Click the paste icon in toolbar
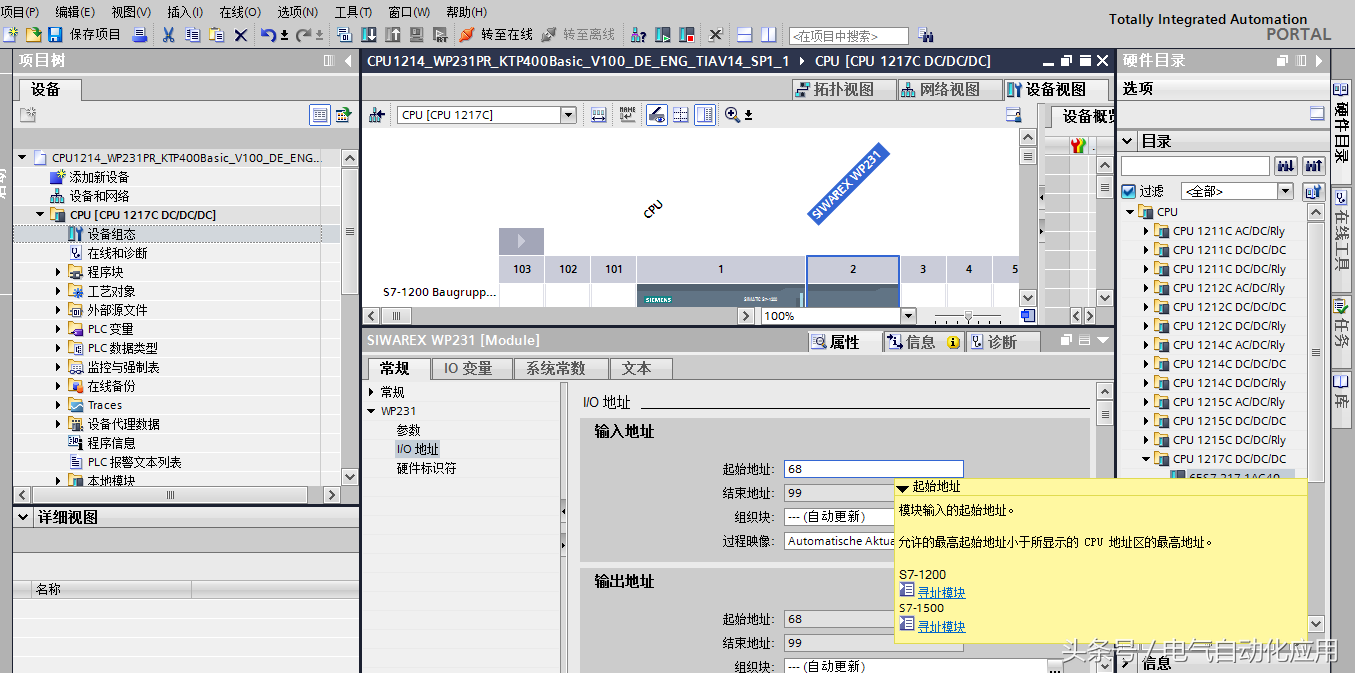This screenshot has width=1355, height=673. pos(216,35)
